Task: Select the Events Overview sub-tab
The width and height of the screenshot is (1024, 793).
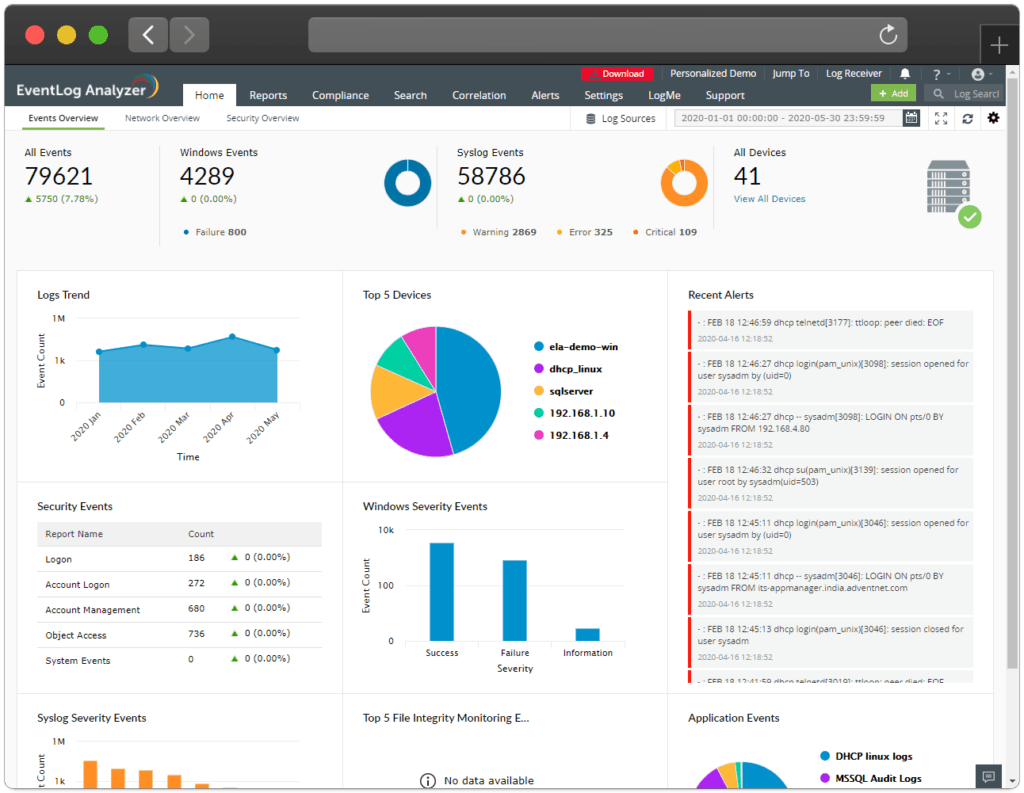Action: pyautogui.click(x=63, y=118)
